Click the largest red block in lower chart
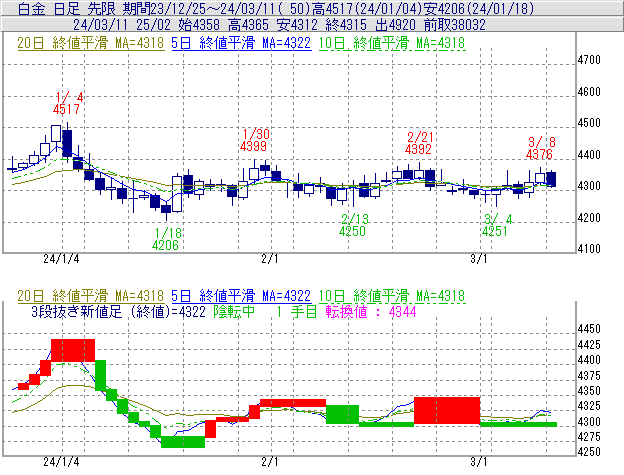 coord(447,409)
